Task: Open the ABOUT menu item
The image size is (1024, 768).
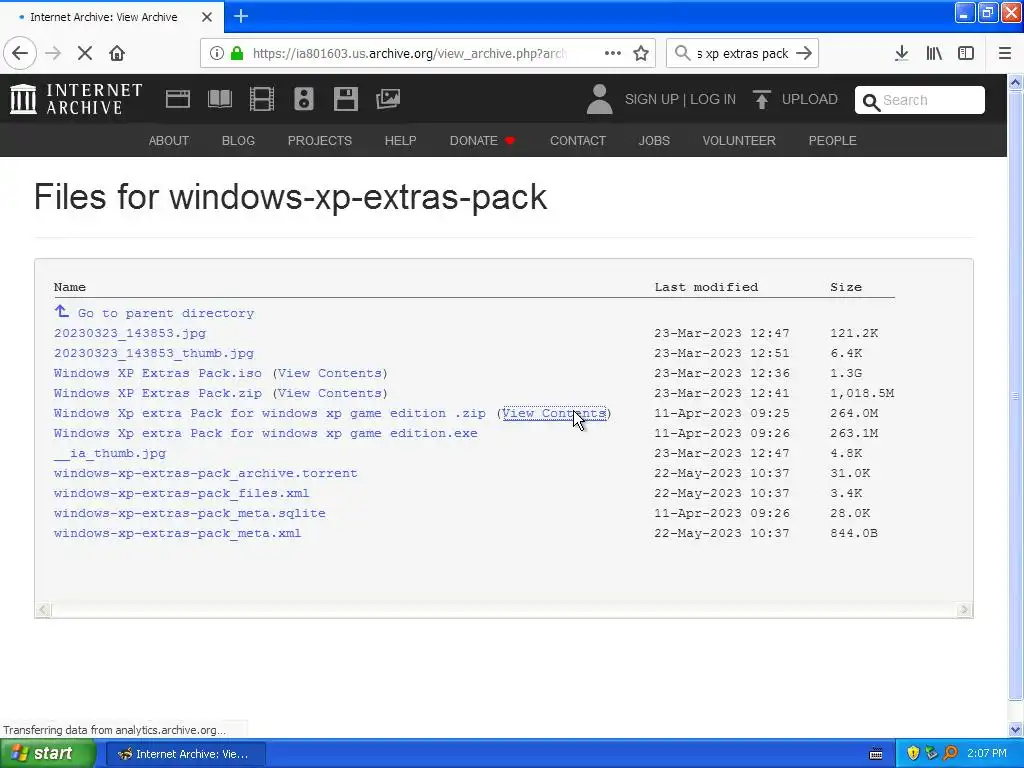Action: click(x=168, y=140)
